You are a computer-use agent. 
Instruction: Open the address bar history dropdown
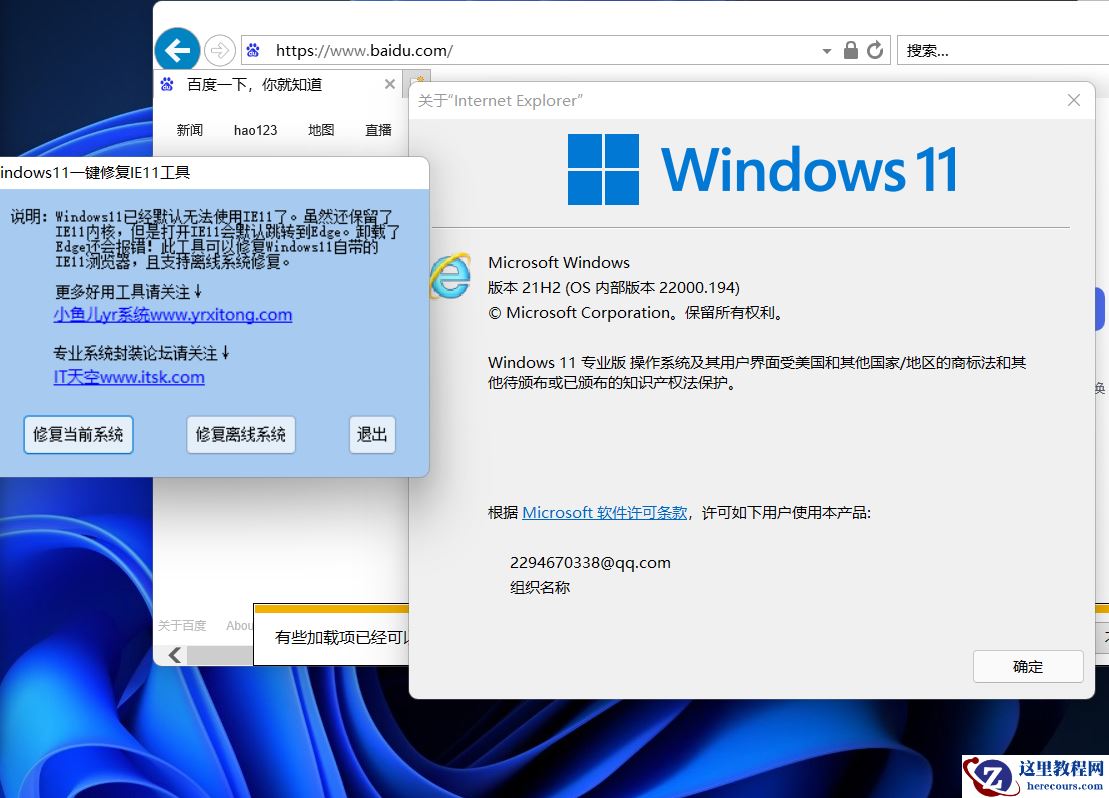[826, 50]
